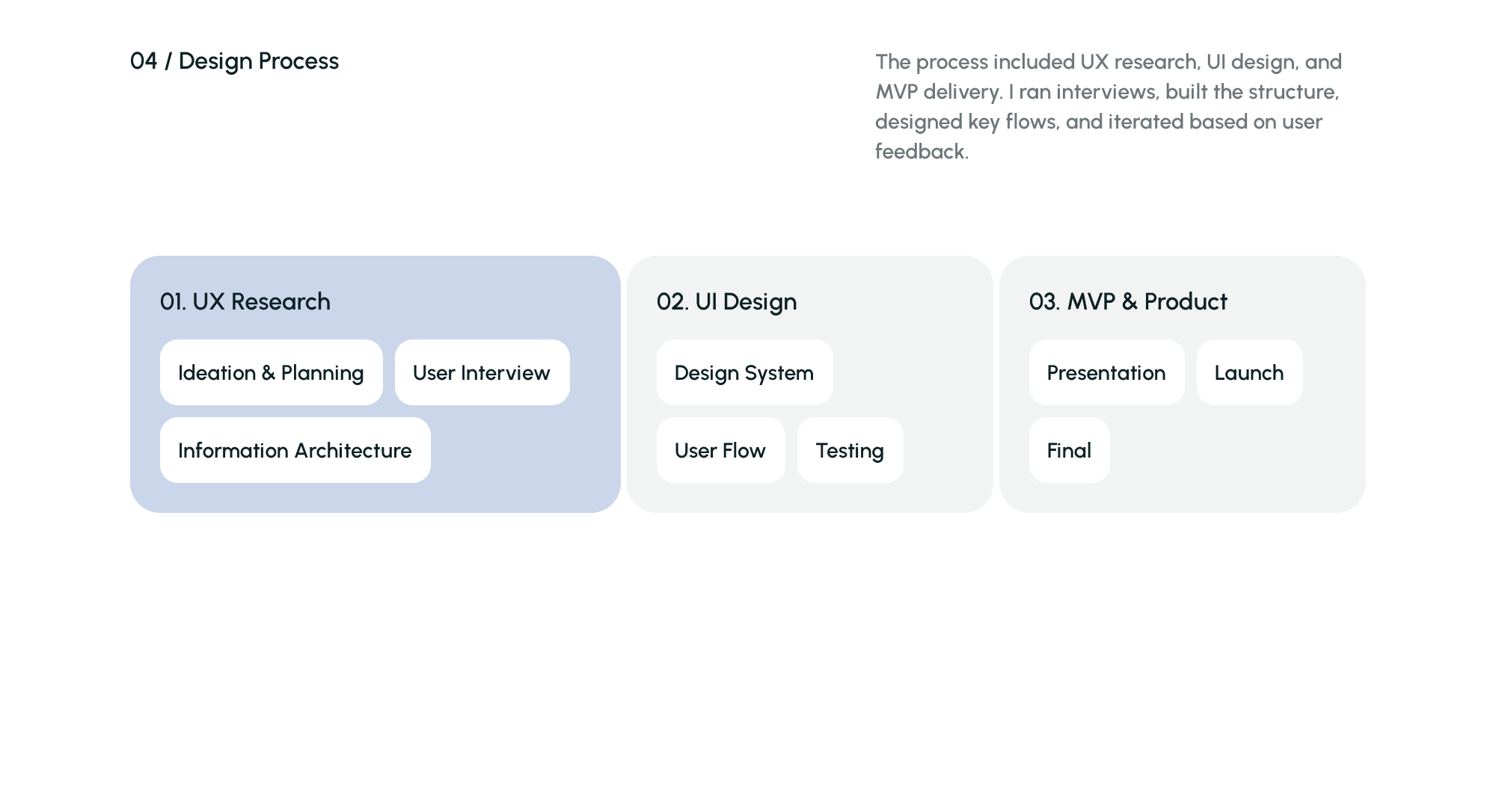Select the User Interview chip
This screenshot has width=1496, height=812.
coord(482,372)
